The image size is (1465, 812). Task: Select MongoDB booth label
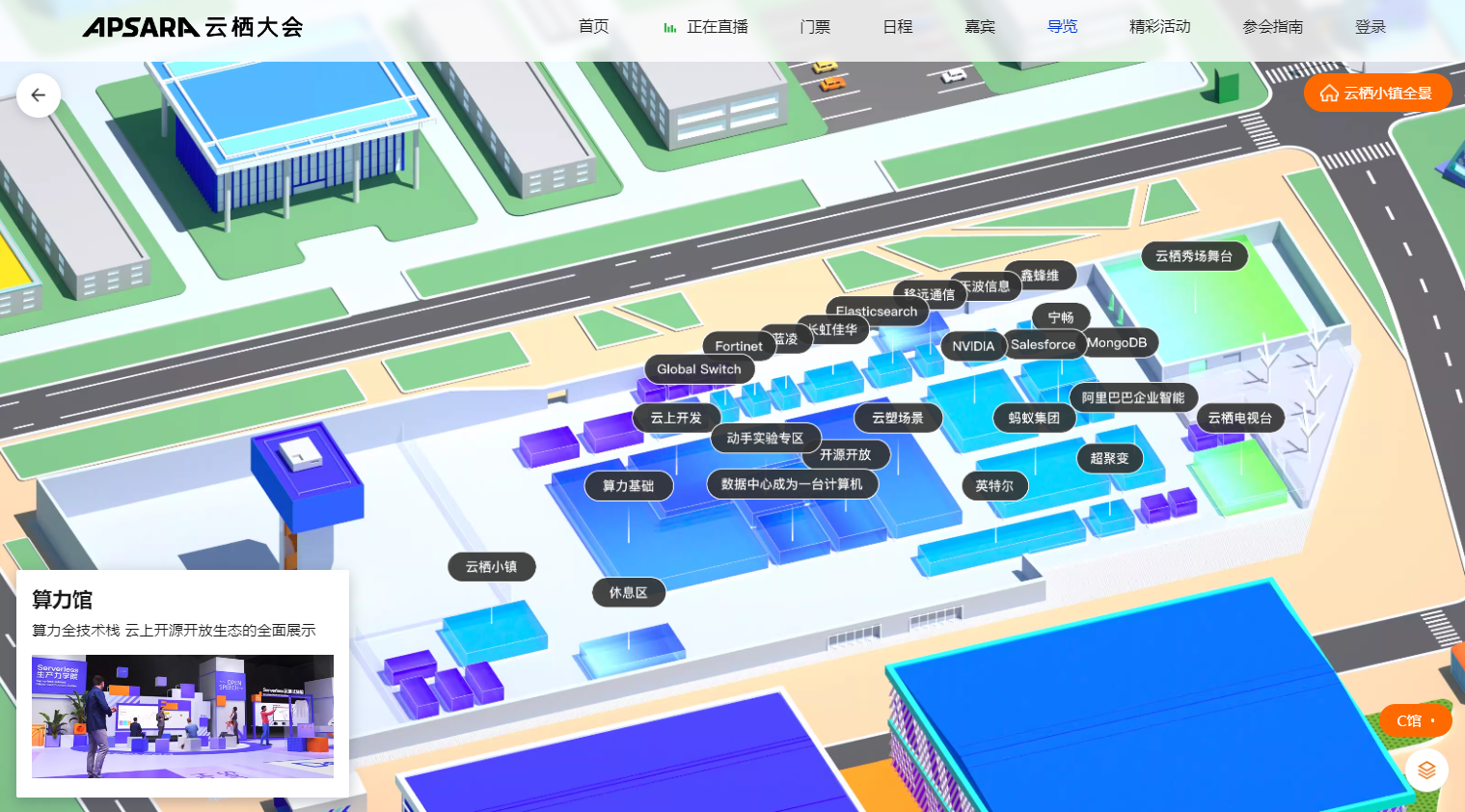[x=1117, y=342]
